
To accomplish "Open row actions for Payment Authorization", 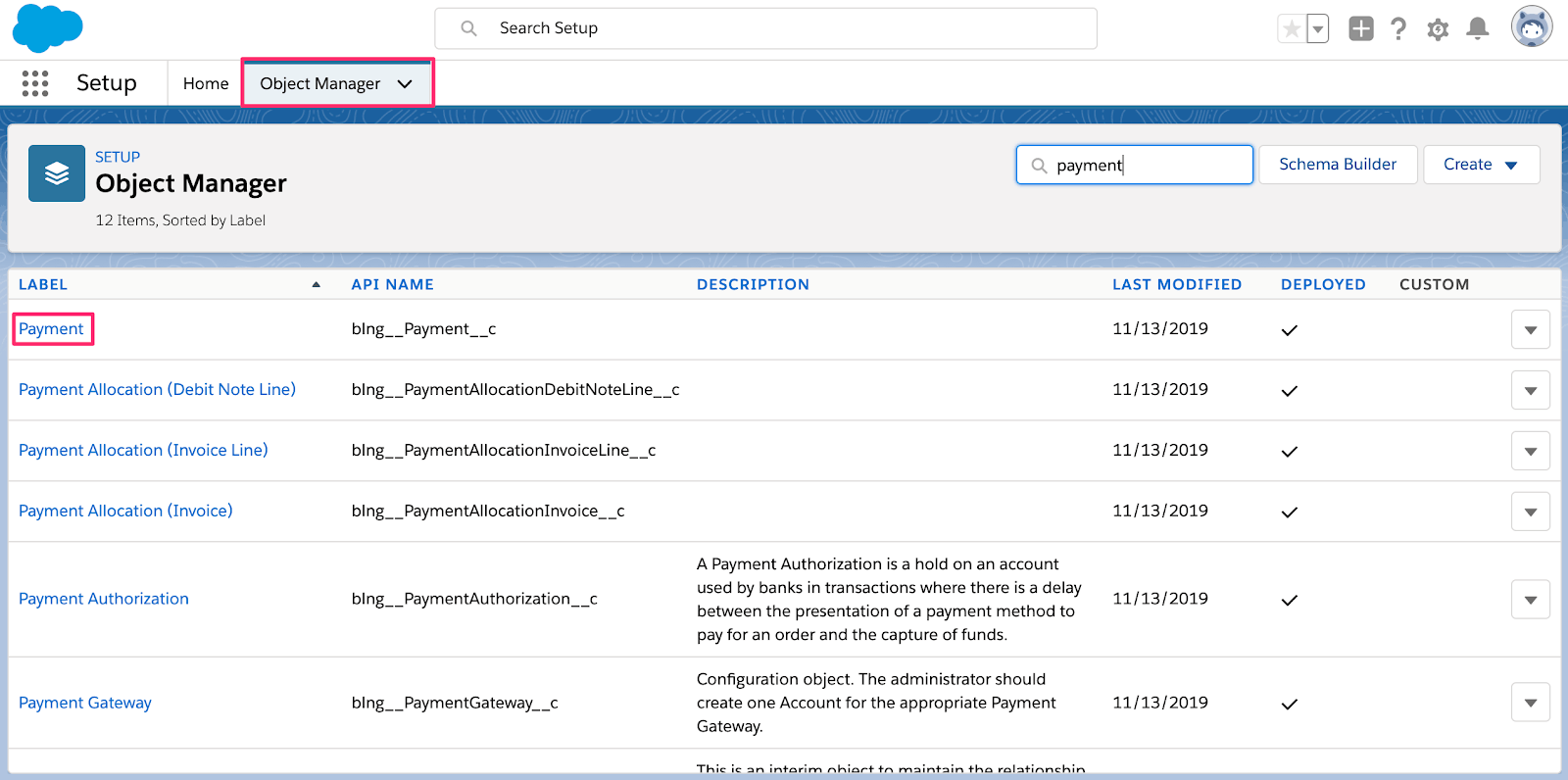I will coord(1530,599).
